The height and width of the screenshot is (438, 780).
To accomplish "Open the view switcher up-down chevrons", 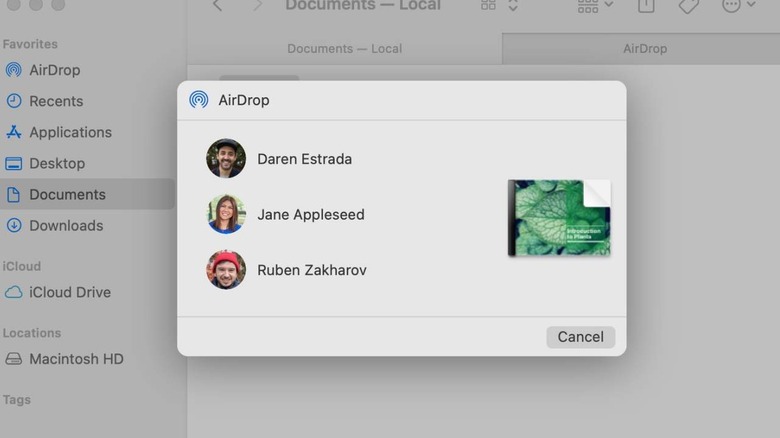I will (513, 5).
